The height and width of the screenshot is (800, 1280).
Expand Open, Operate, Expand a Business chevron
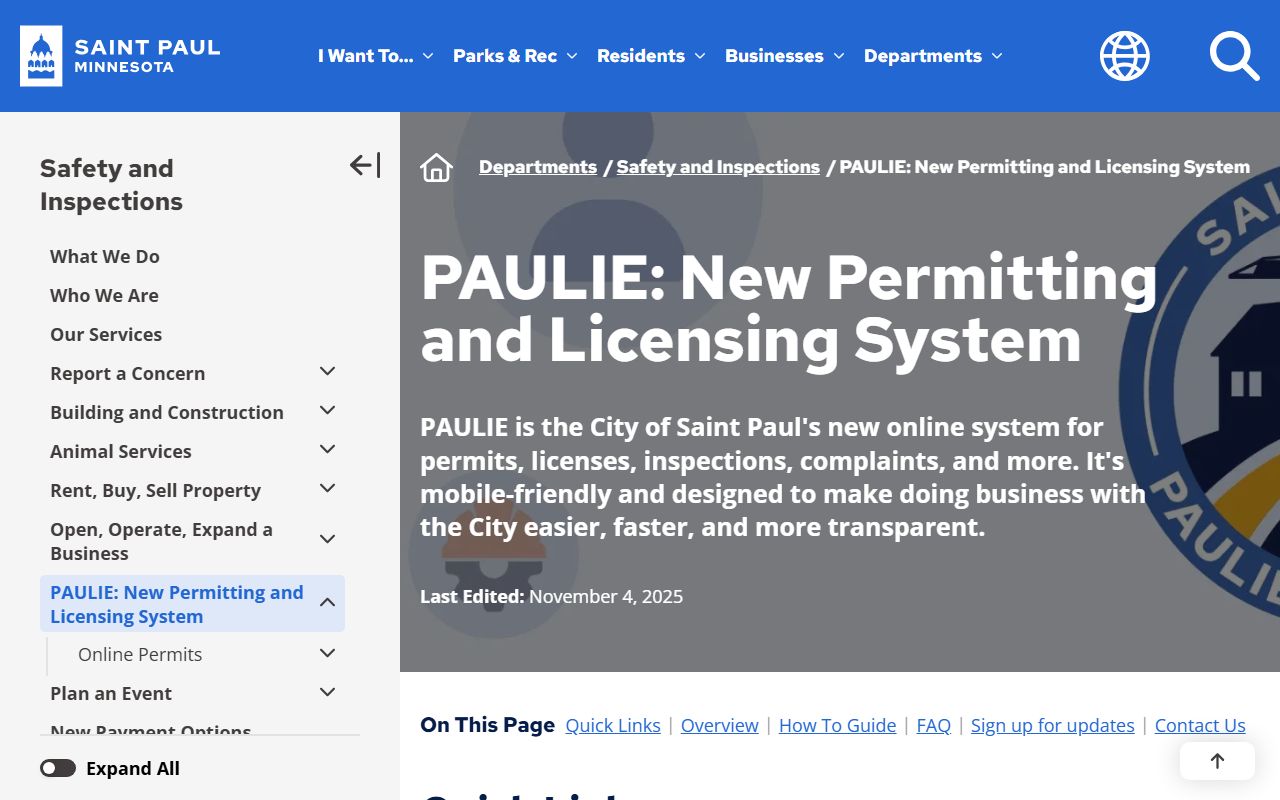327,540
